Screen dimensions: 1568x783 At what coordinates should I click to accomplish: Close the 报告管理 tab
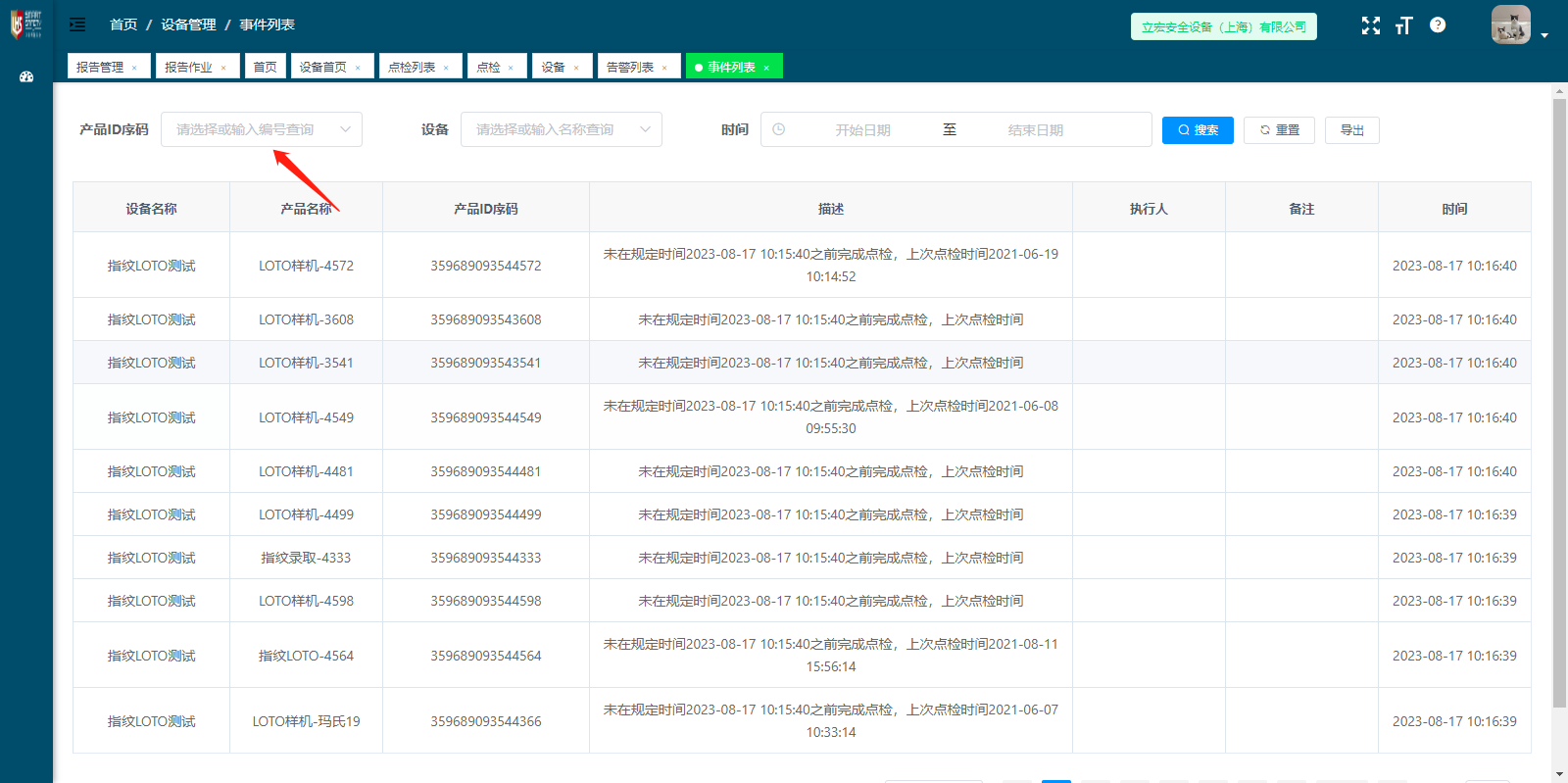coord(134,68)
